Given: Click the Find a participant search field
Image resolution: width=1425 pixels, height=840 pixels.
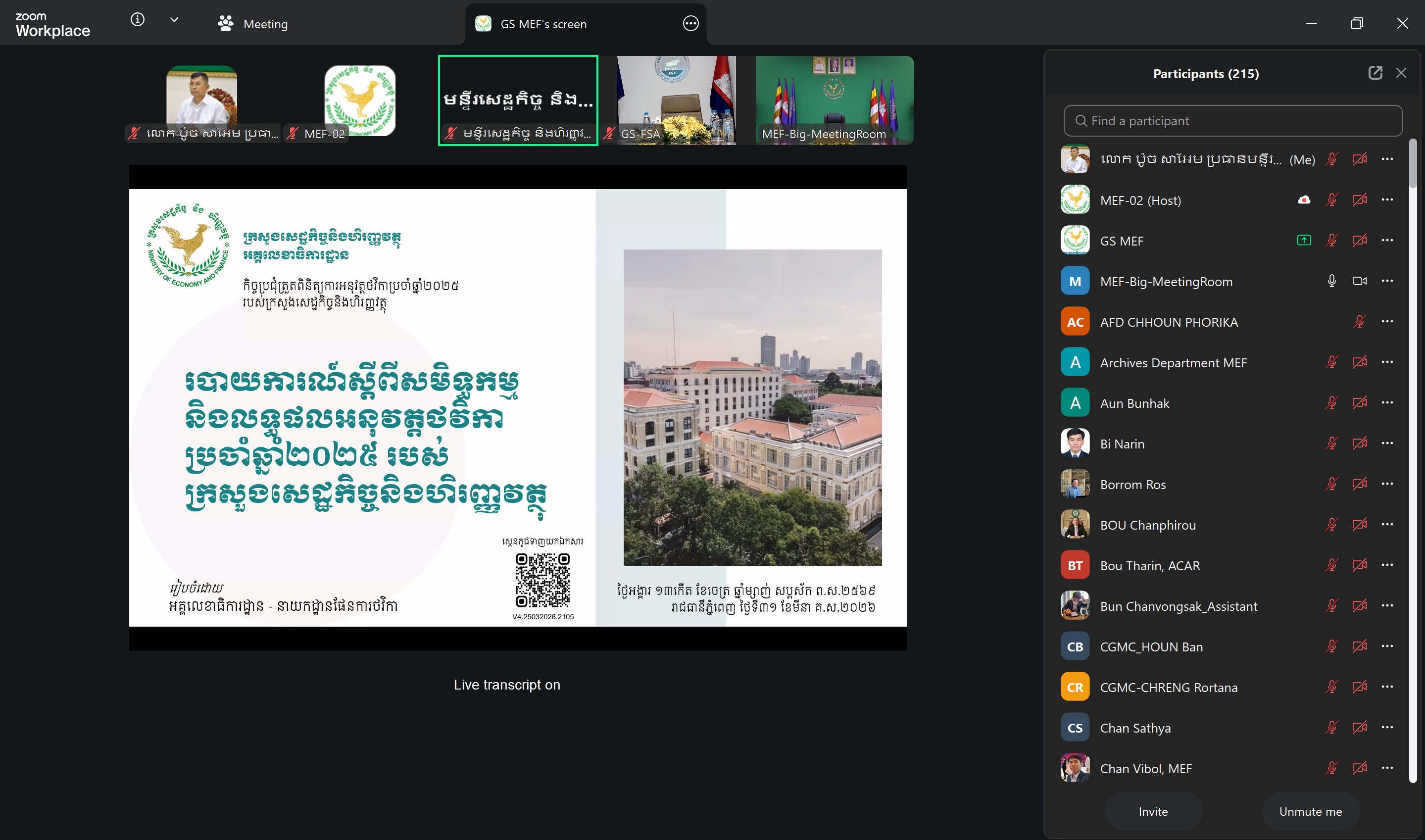Looking at the screenshot, I should point(1232,121).
